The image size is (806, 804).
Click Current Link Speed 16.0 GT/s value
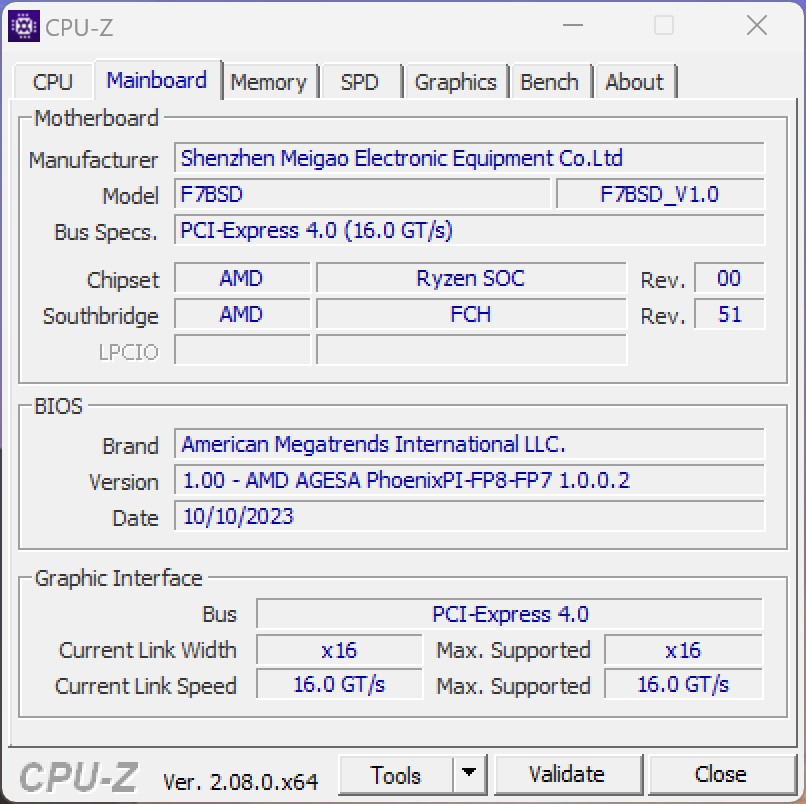coord(339,684)
